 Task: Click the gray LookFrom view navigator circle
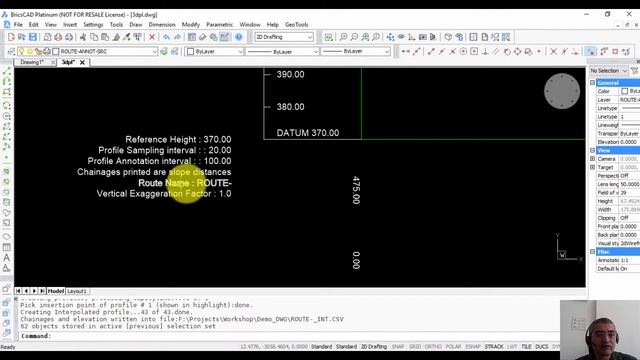pos(562,91)
